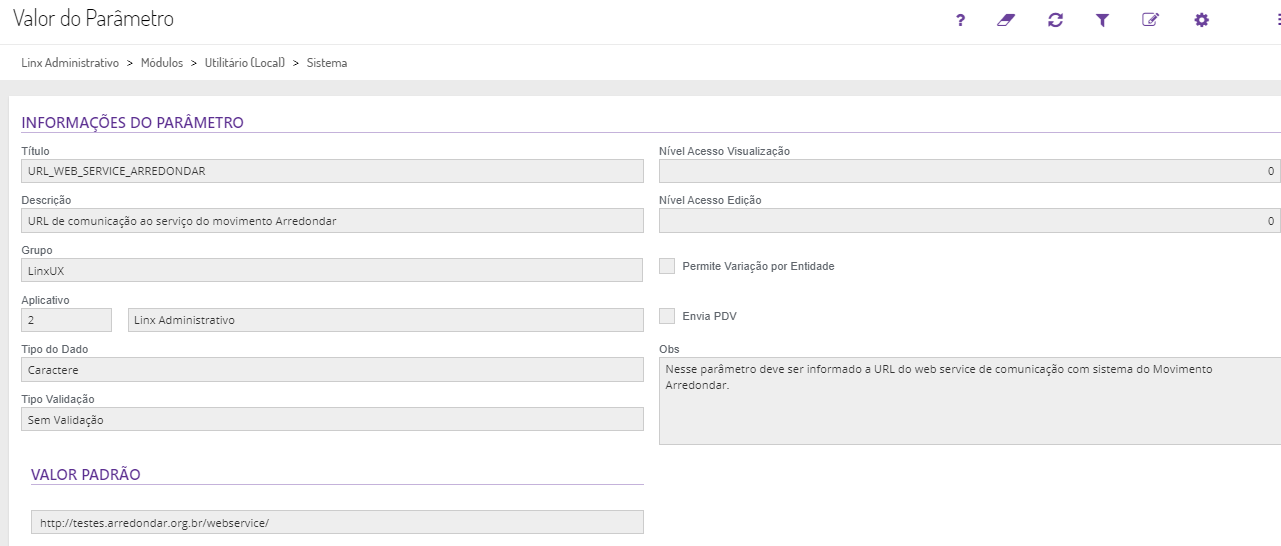The height and width of the screenshot is (546, 1281).
Task: Click the Título field
Action: [x=332, y=171]
